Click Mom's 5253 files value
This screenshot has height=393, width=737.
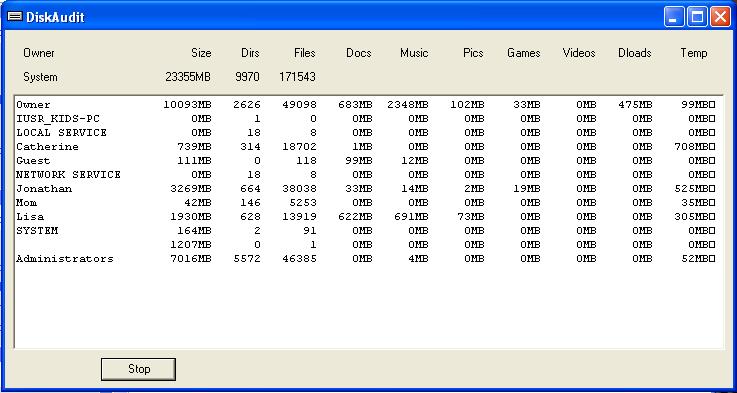(303, 203)
